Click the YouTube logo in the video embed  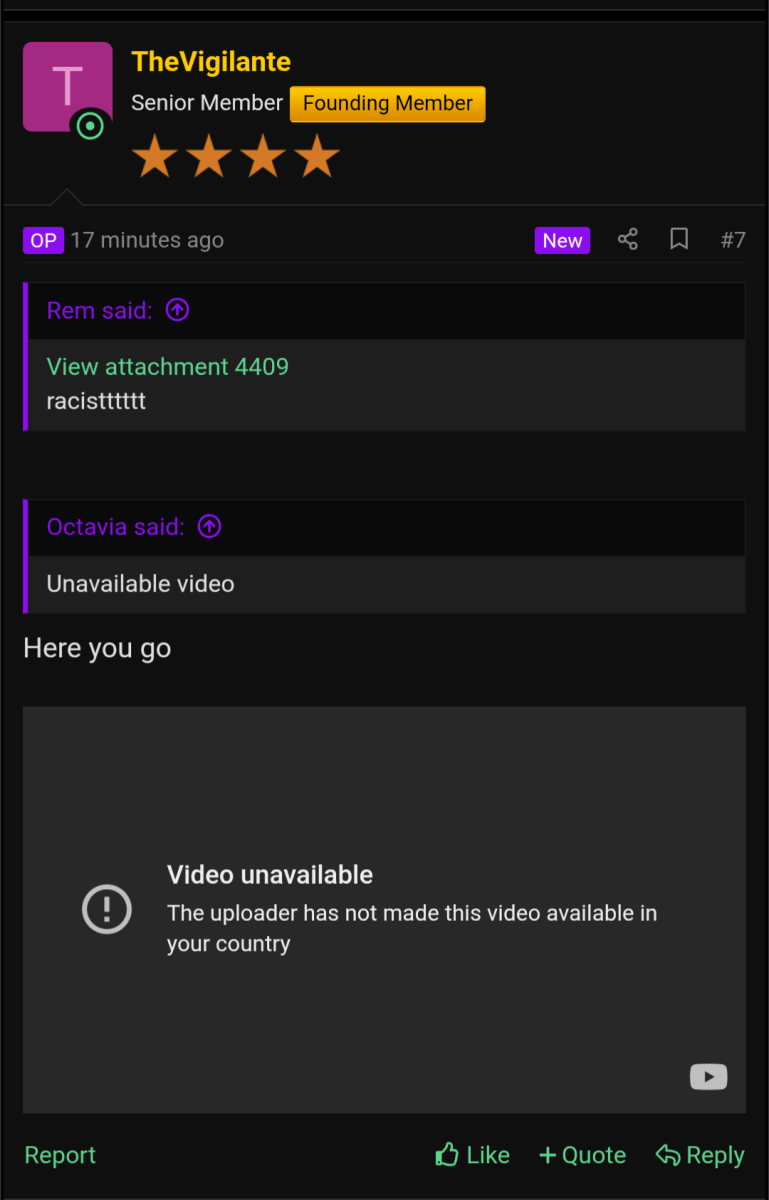(x=708, y=1076)
